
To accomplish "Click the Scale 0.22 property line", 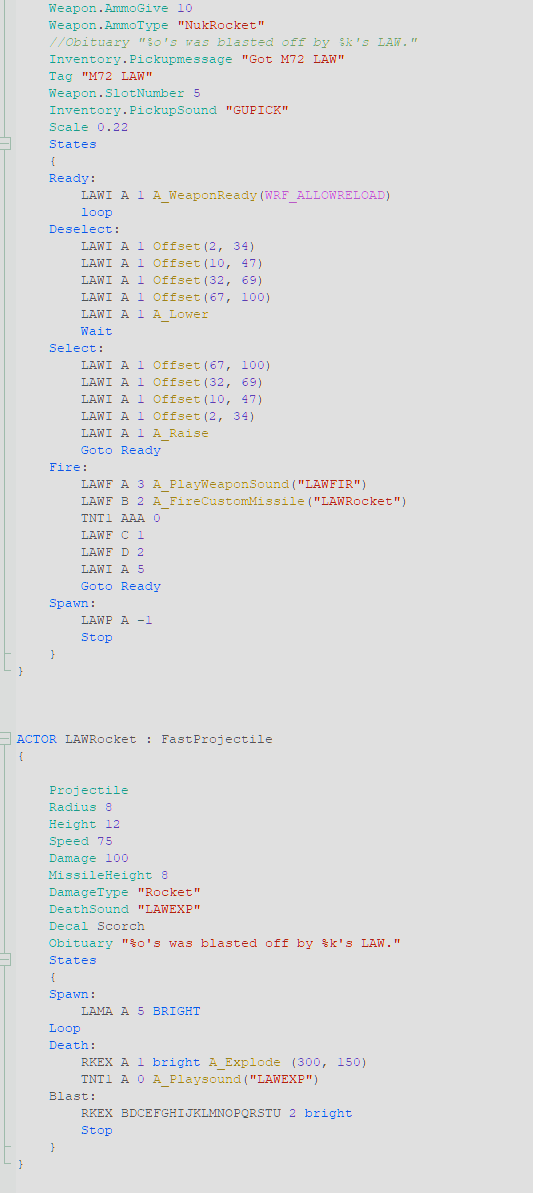I will [x=89, y=127].
